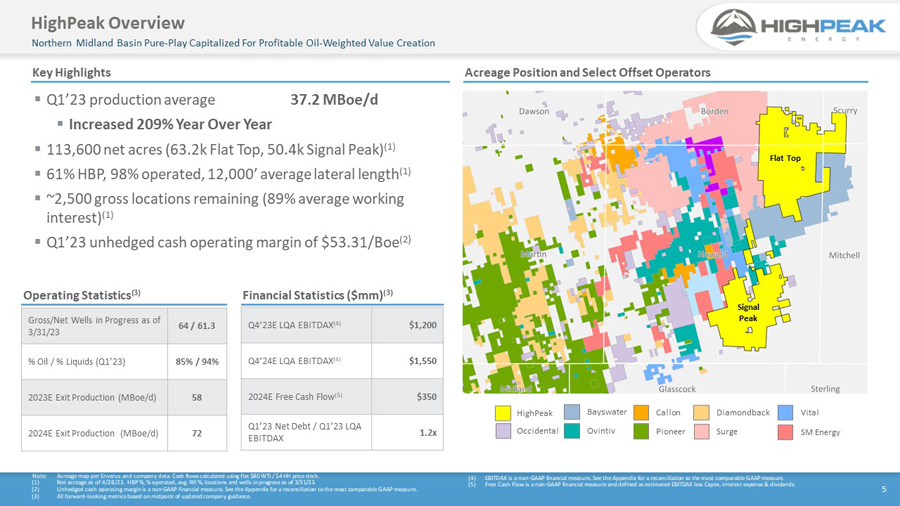Click the '85% / 94%' liquids cell
This screenshot has height=506, width=900.
[197, 361]
